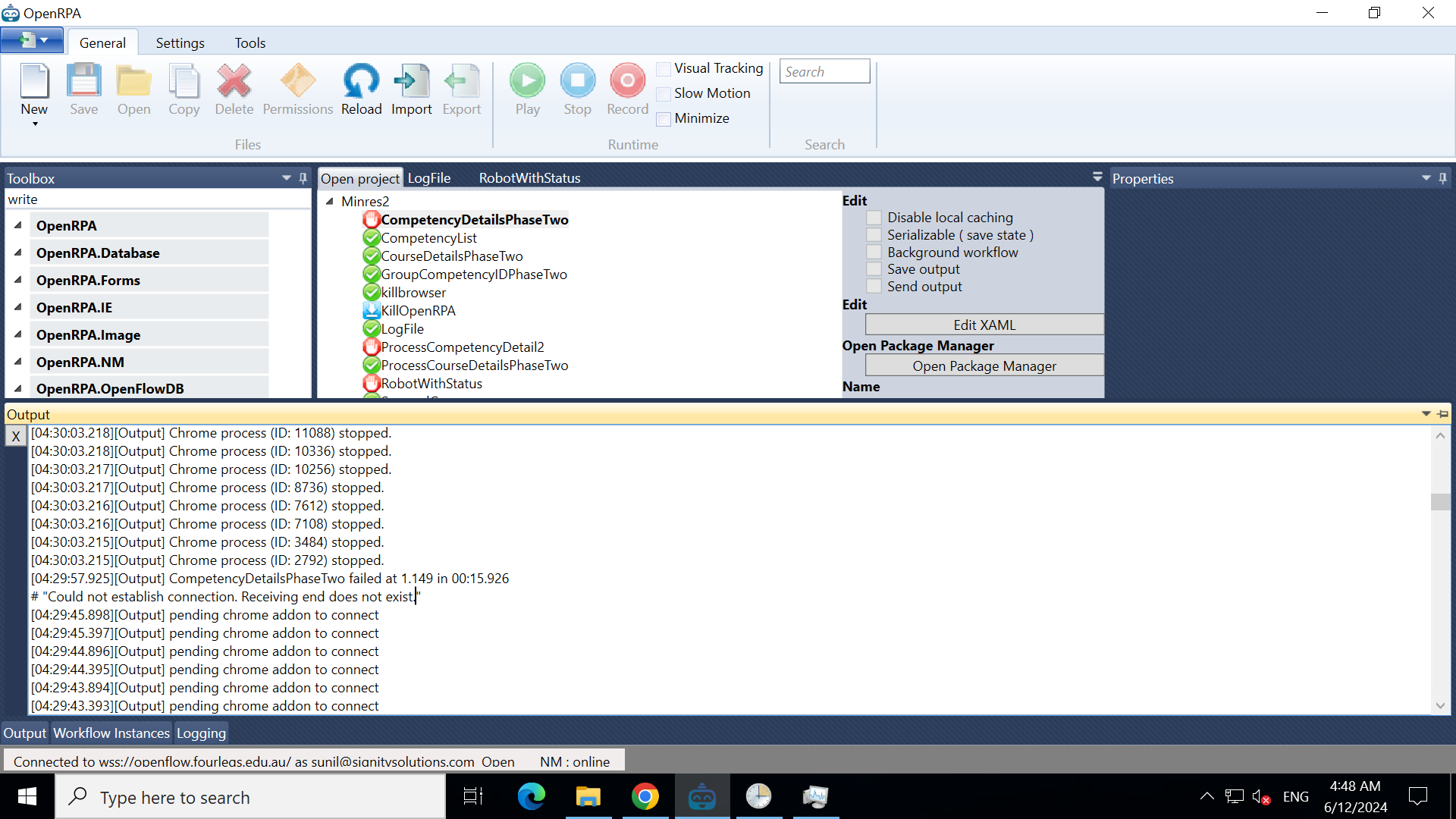Select the killbrowser workflow

[x=413, y=293]
